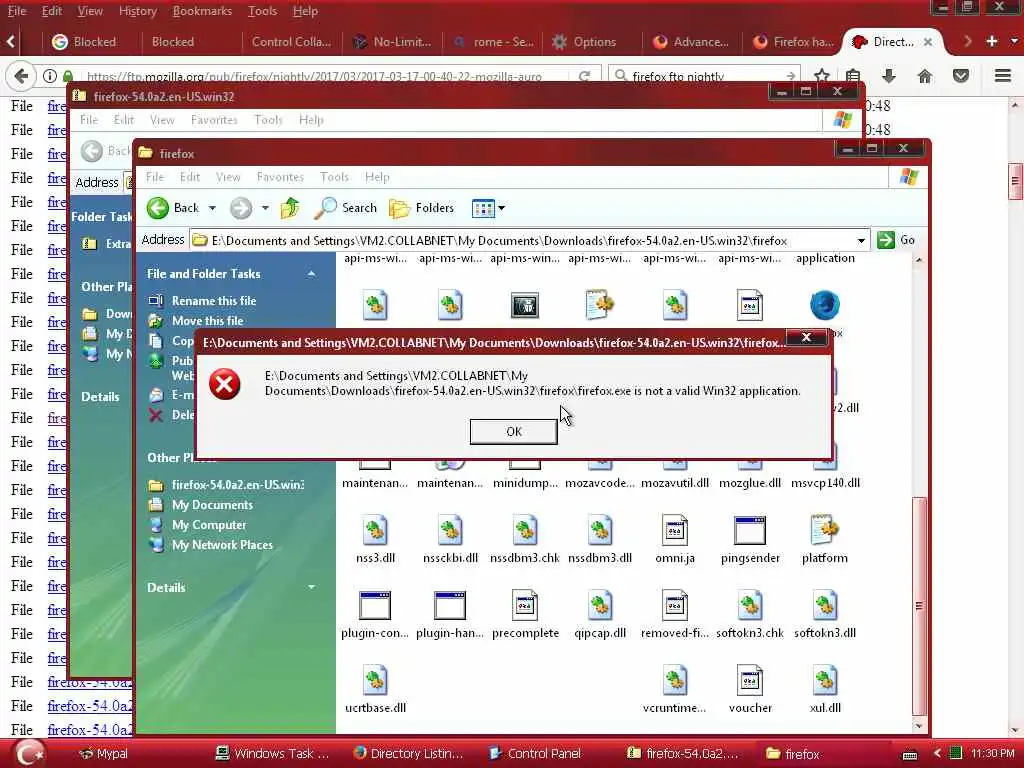Screen dimensions: 1024x768
Task: Open firefox-54.0a2.en-US.win32 under Other Places
Action: (x=237, y=485)
